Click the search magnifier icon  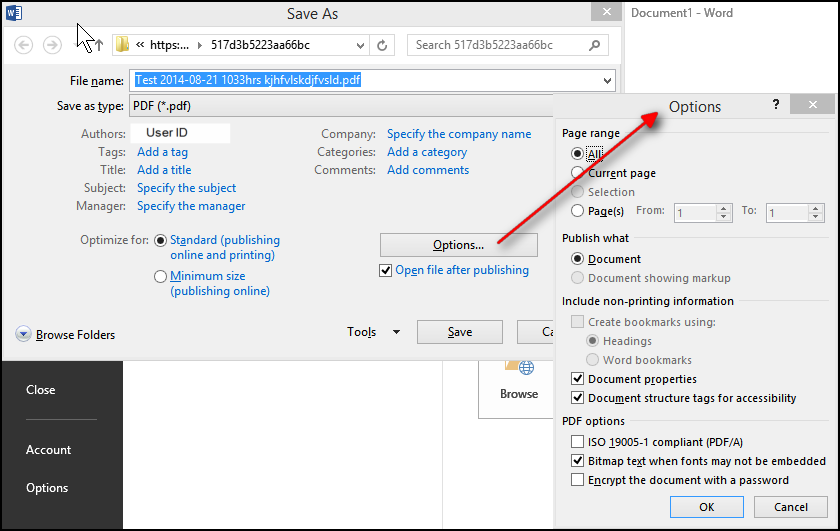point(594,46)
